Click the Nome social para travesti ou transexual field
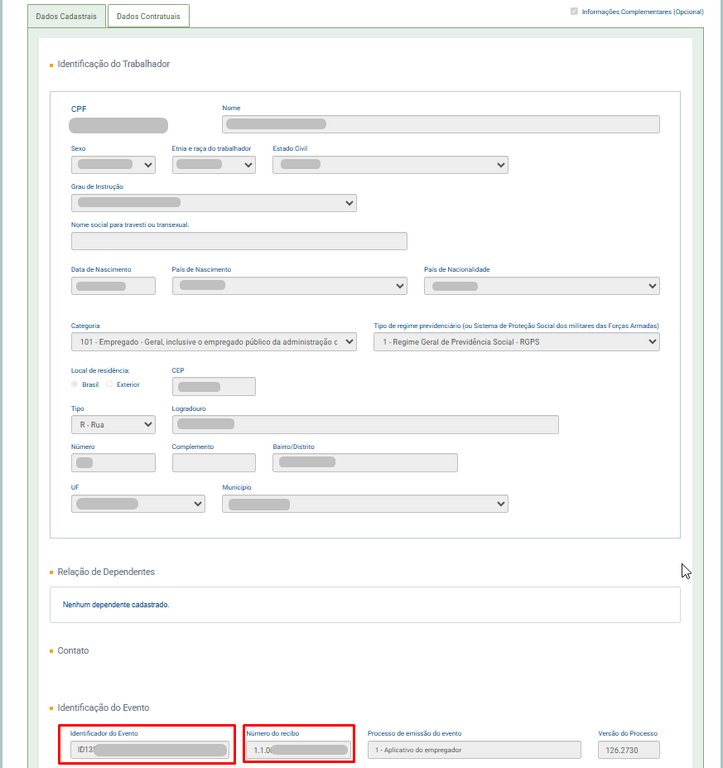 (239, 241)
